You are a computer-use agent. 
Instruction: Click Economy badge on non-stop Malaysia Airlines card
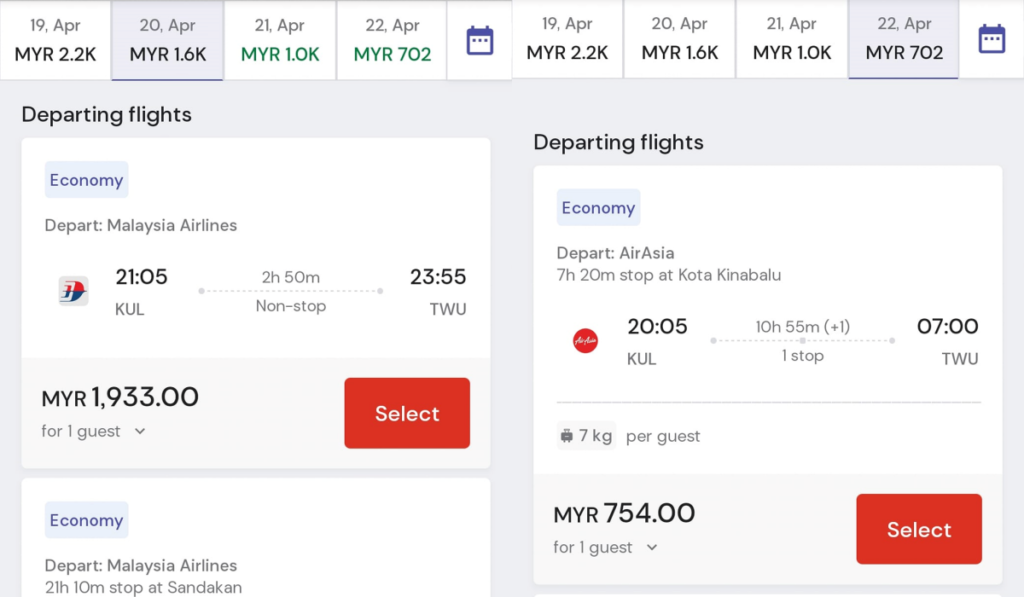(86, 180)
